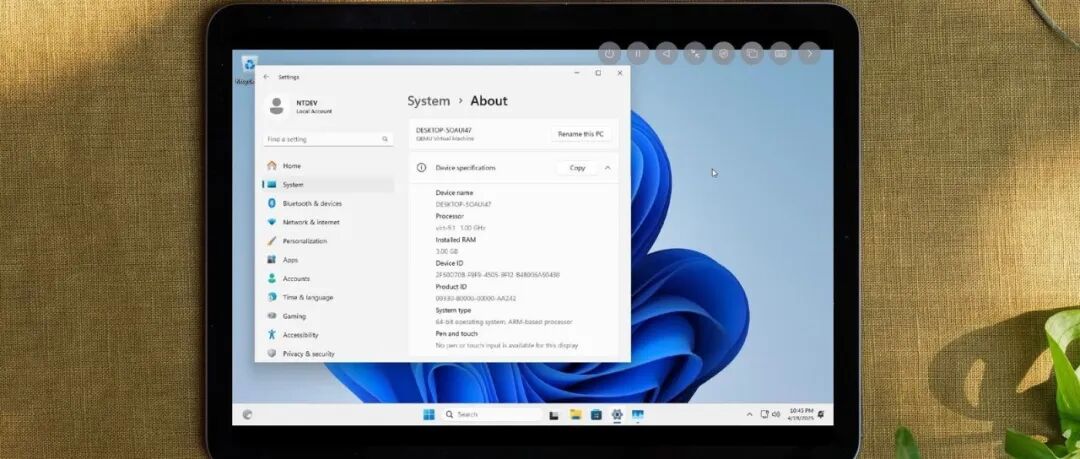Click the network icon in the system tray
Image resolution: width=1080 pixels, height=459 pixels.
[x=765, y=414]
